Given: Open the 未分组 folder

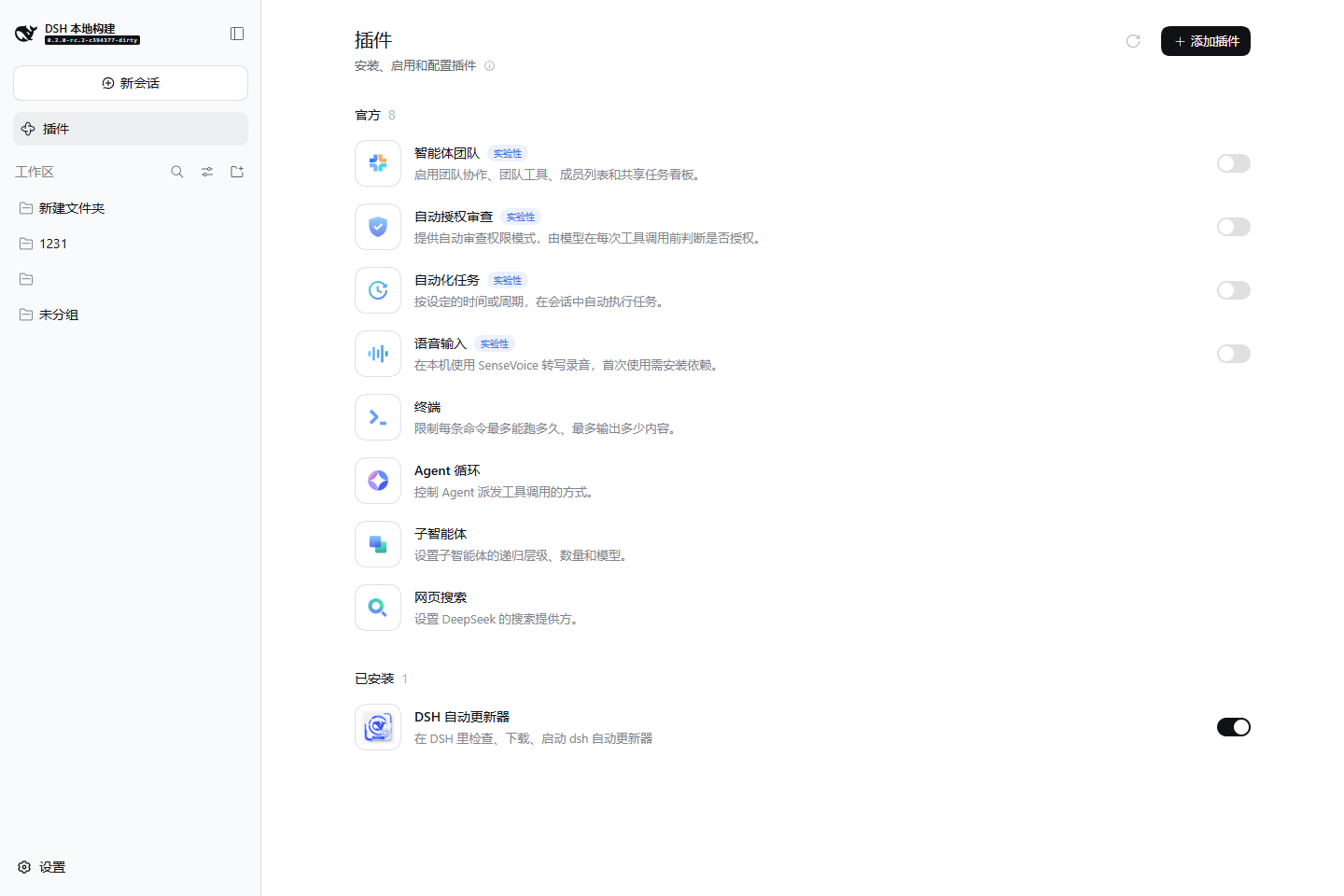Looking at the screenshot, I should pos(131,315).
